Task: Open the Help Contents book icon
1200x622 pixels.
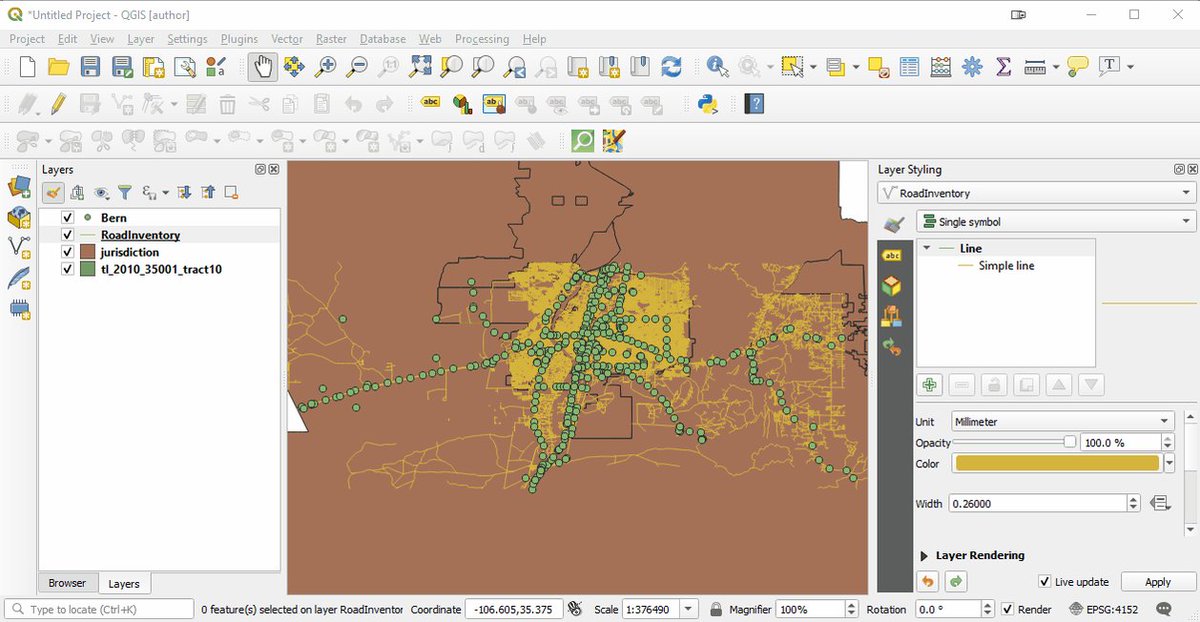Action: 754,103
